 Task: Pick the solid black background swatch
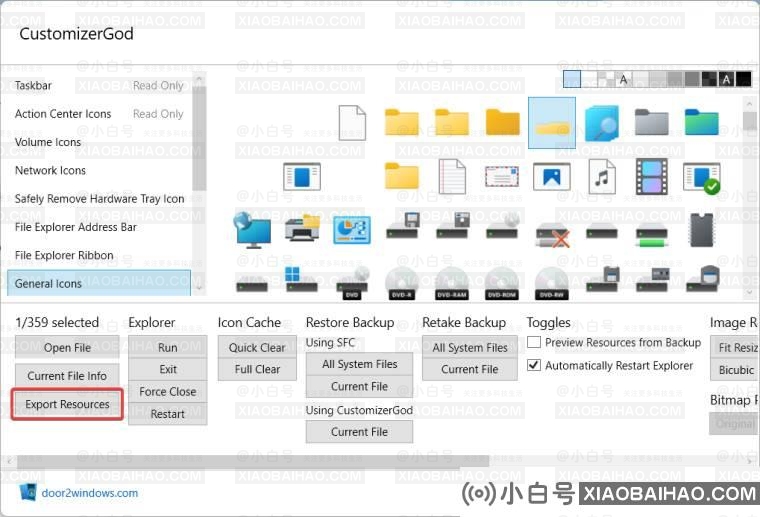click(743, 79)
